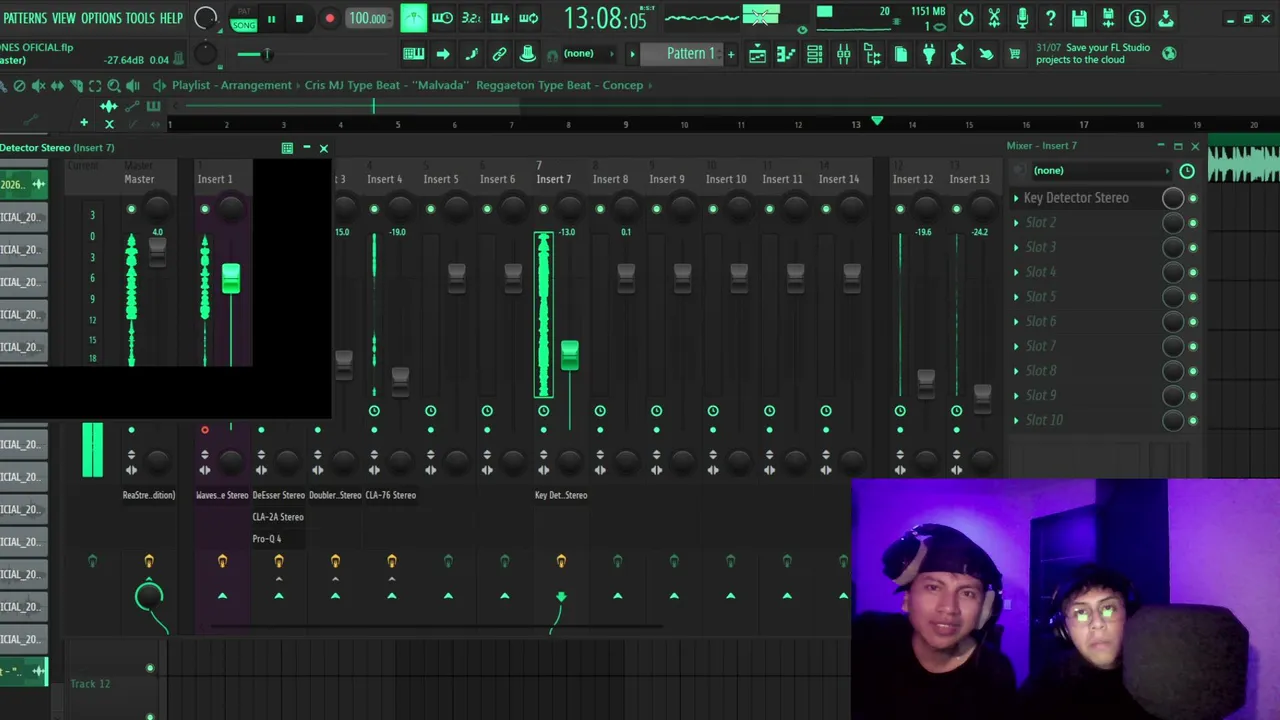1280x720 pixels.
Task: Open the OPTIONS menu
Action: click(x=101, y=18)
